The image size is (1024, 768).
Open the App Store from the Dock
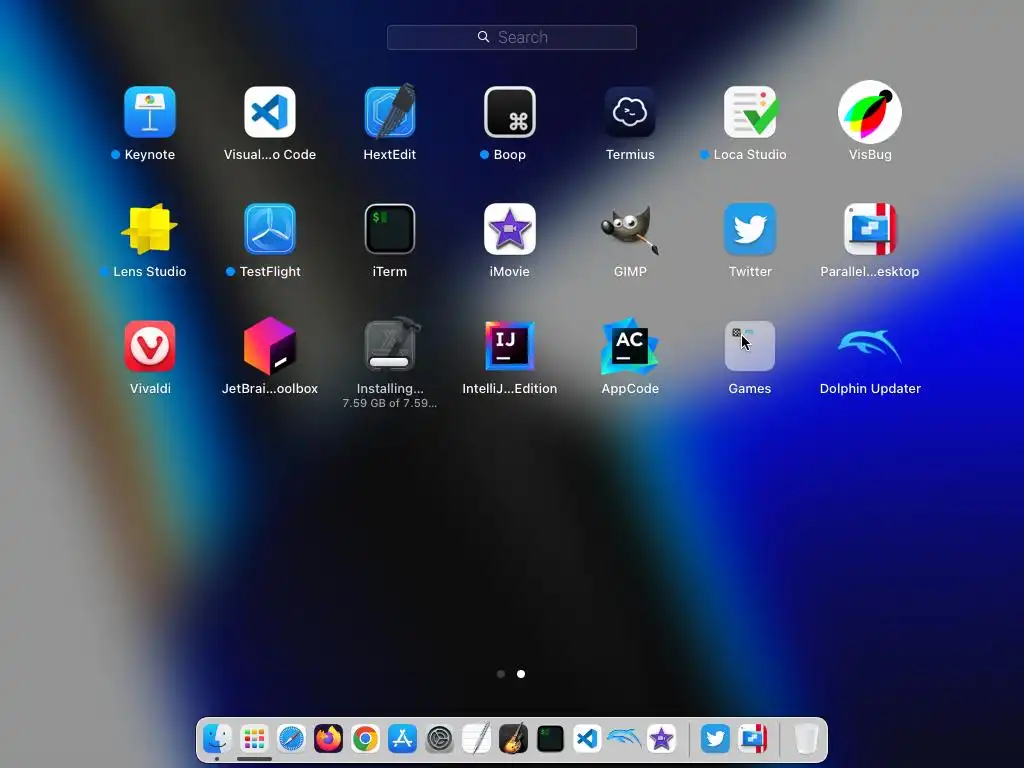(402, 739)
